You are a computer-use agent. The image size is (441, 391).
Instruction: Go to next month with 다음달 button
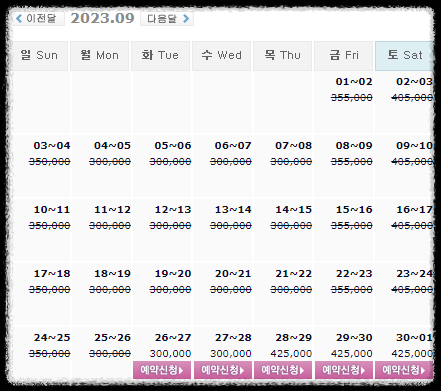pos(167,18)
